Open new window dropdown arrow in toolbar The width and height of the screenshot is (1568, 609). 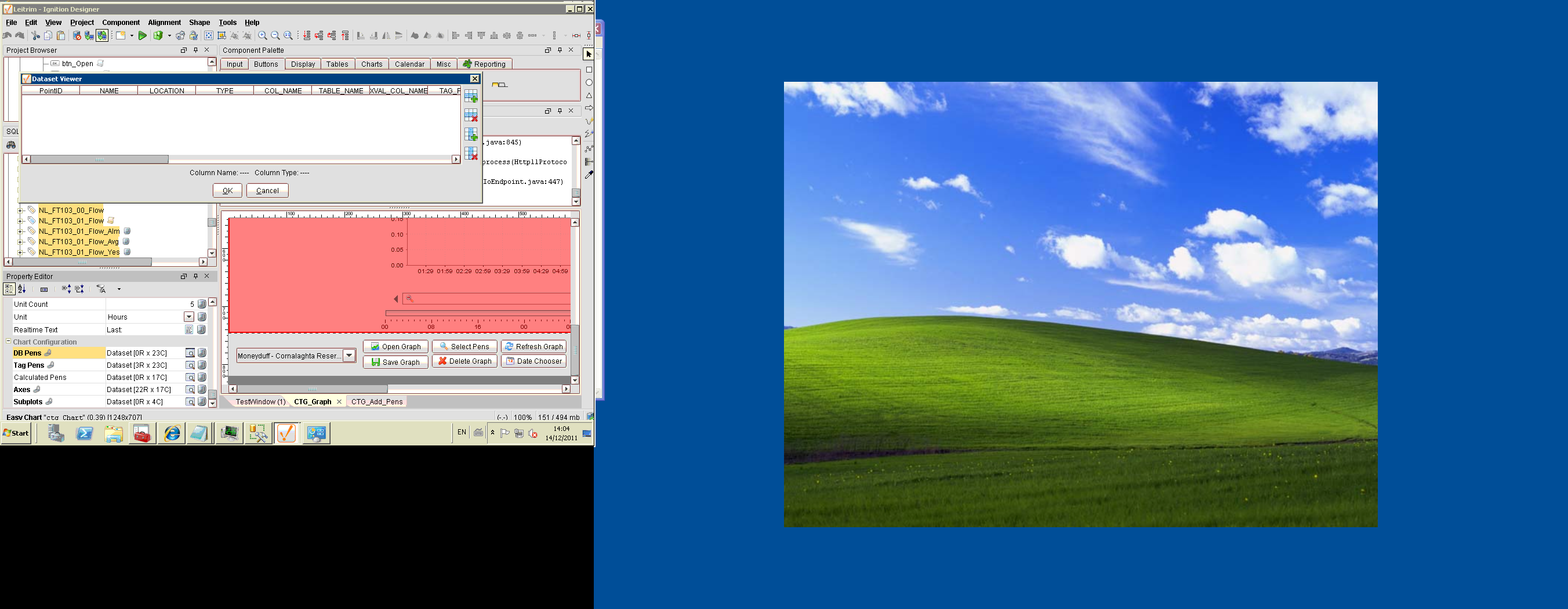click(132, 36)
